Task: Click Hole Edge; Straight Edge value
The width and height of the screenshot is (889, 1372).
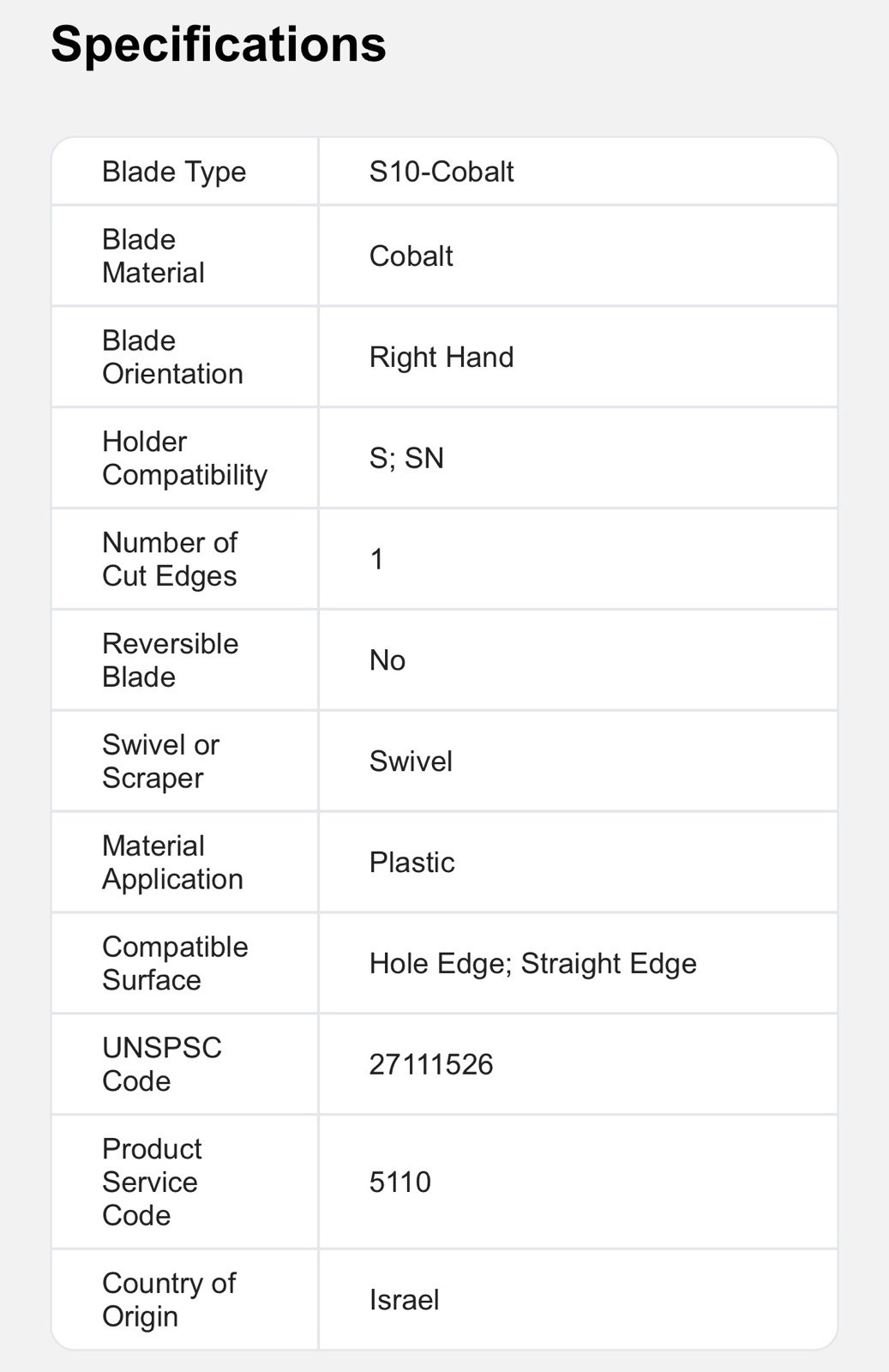Action: pyautogui.click(x=532, y=963)
